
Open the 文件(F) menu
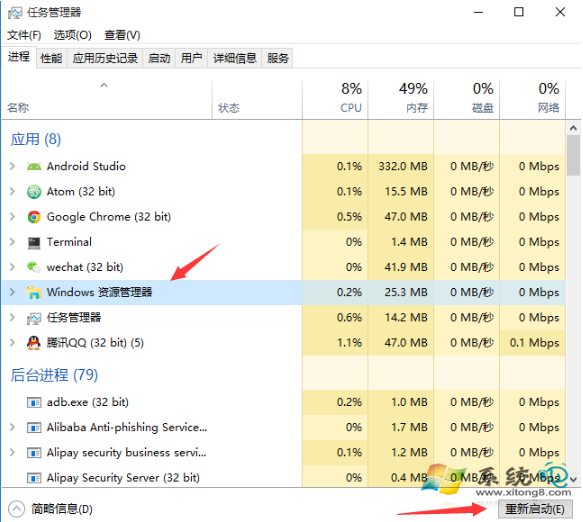click(x=24, y=35)
